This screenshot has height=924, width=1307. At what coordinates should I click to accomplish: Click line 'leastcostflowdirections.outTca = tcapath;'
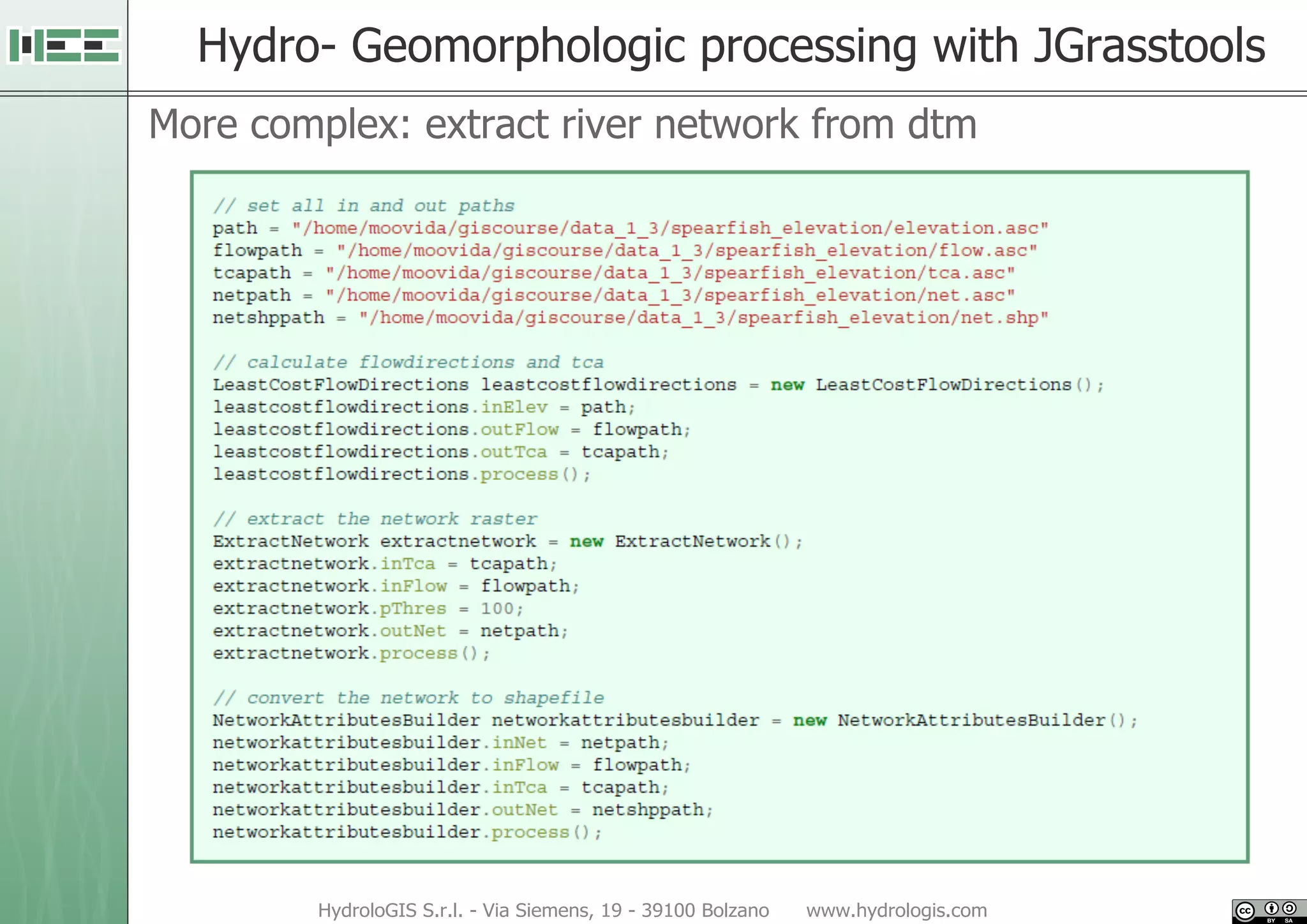[x=441, y=452]
